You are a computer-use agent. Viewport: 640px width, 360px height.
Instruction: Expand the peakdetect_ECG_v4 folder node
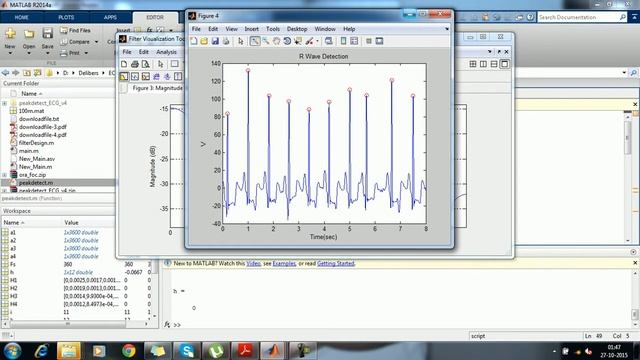coord(4,103)
